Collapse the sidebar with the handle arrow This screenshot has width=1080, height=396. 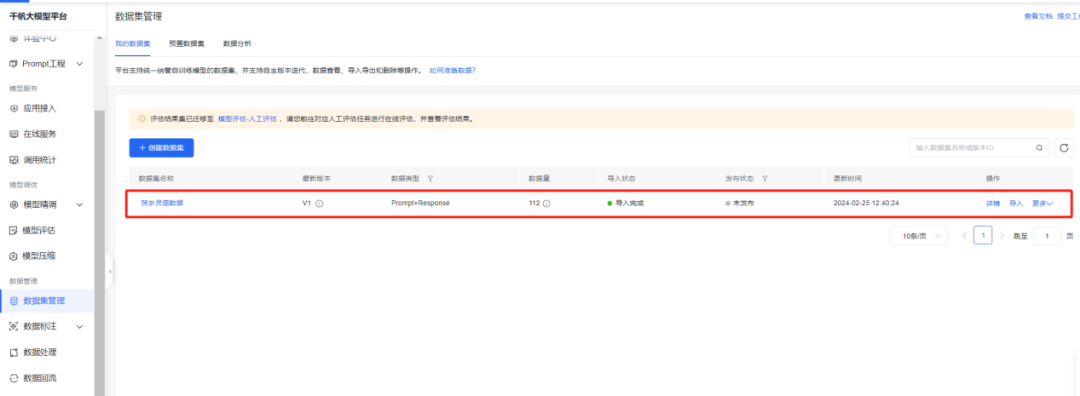click(x=110, y=272)
